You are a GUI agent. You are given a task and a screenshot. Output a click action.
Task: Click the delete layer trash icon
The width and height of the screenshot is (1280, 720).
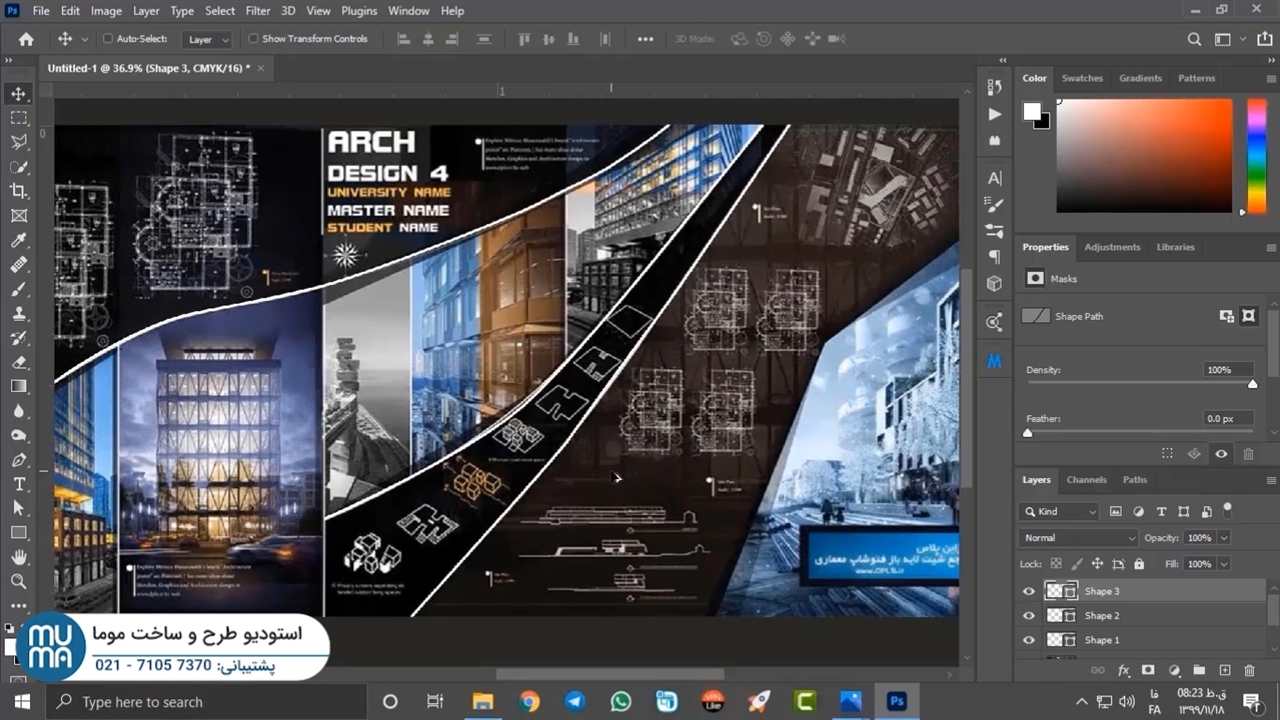pos(1249,670)
